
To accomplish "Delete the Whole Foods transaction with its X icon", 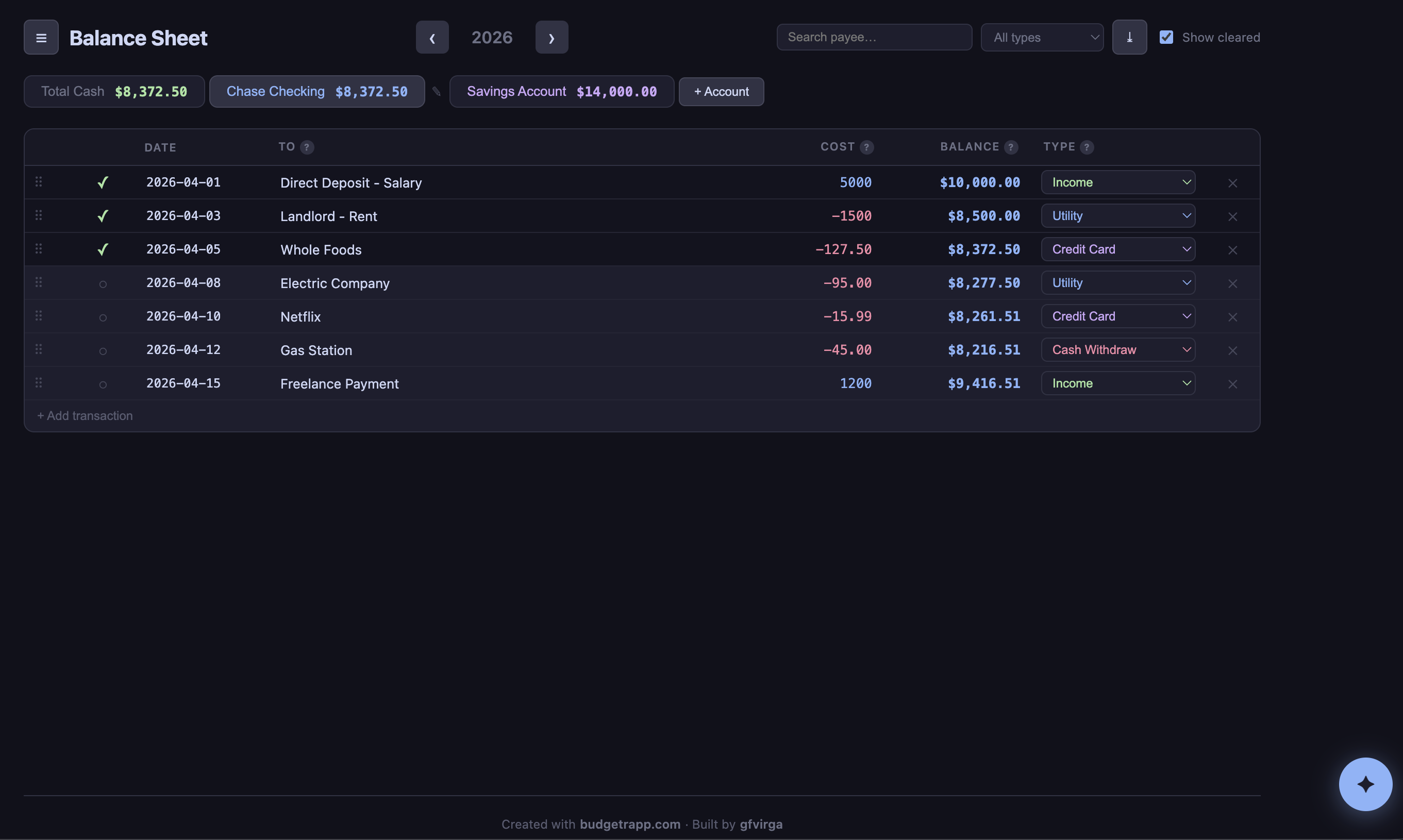I will (x=1232, y=249).
